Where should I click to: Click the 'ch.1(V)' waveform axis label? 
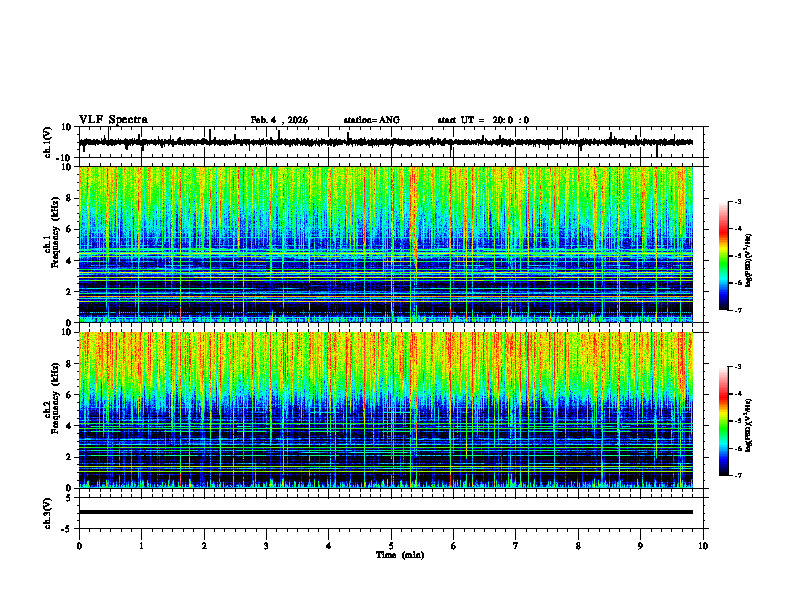(48, 142)
